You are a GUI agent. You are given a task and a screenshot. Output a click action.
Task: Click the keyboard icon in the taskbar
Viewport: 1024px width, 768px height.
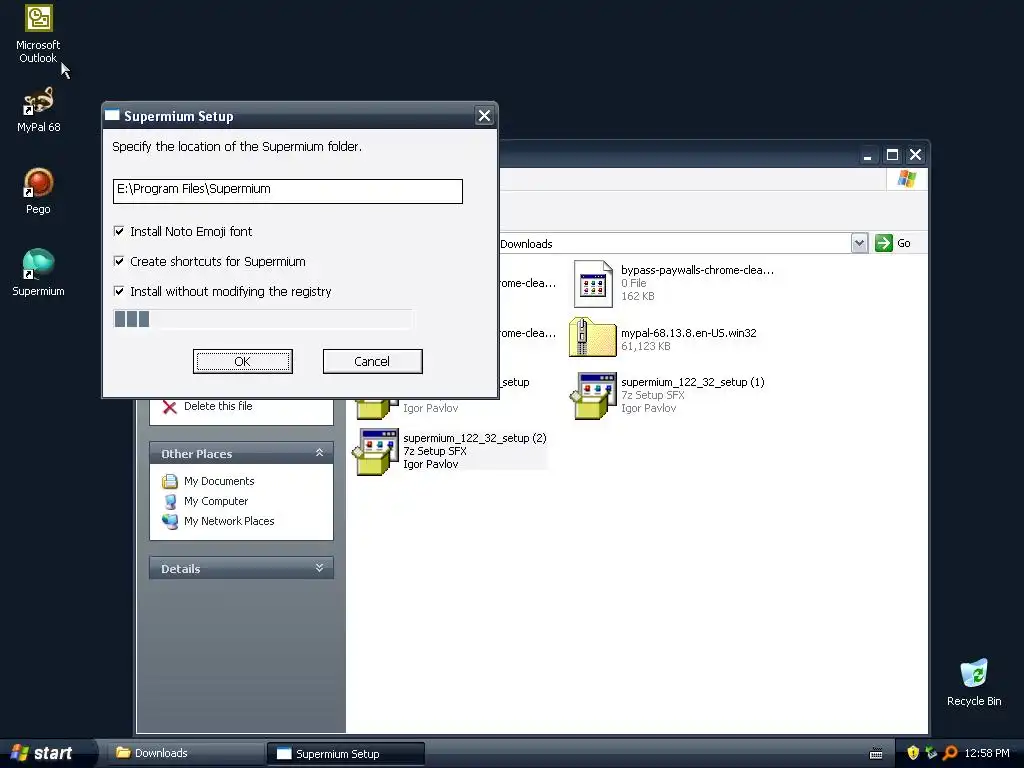coord(876,754)
